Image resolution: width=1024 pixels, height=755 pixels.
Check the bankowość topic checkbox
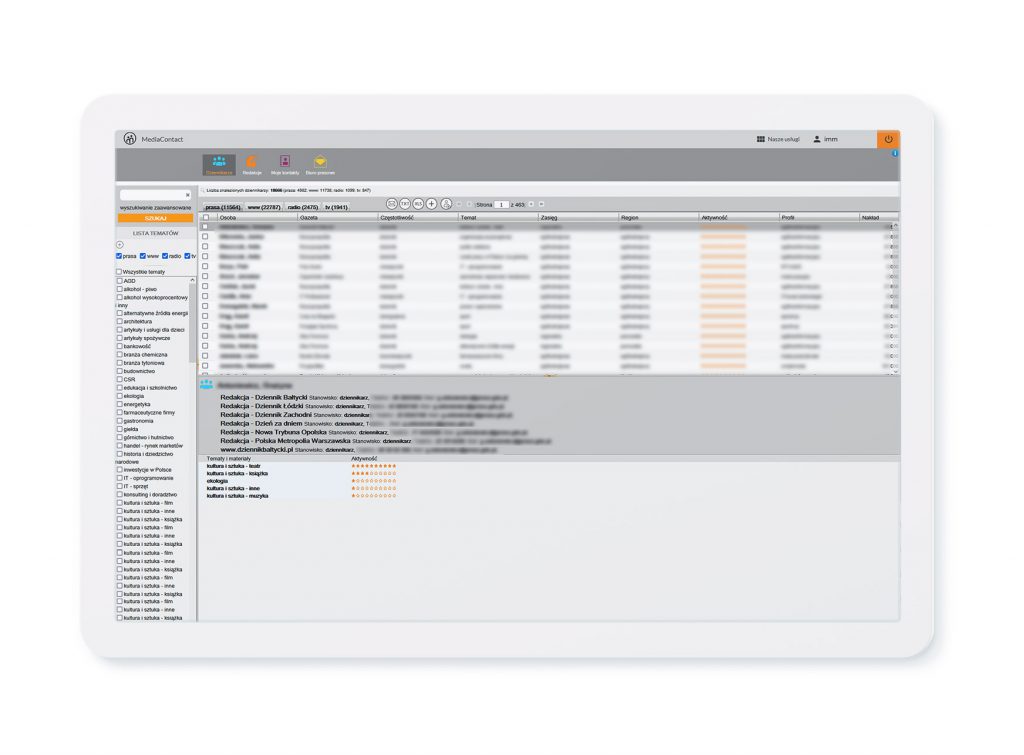120,346
